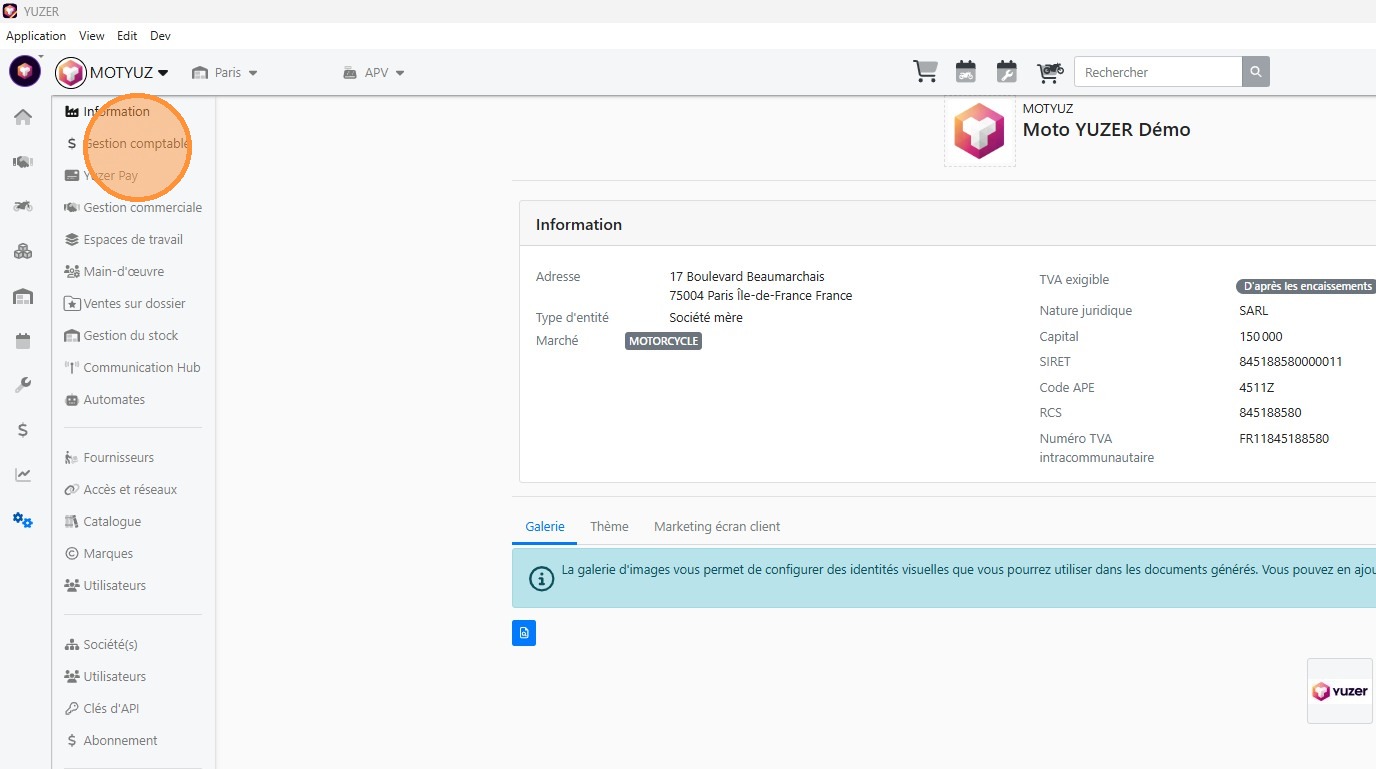Click the legal form value SARL

coord(1253,310)
